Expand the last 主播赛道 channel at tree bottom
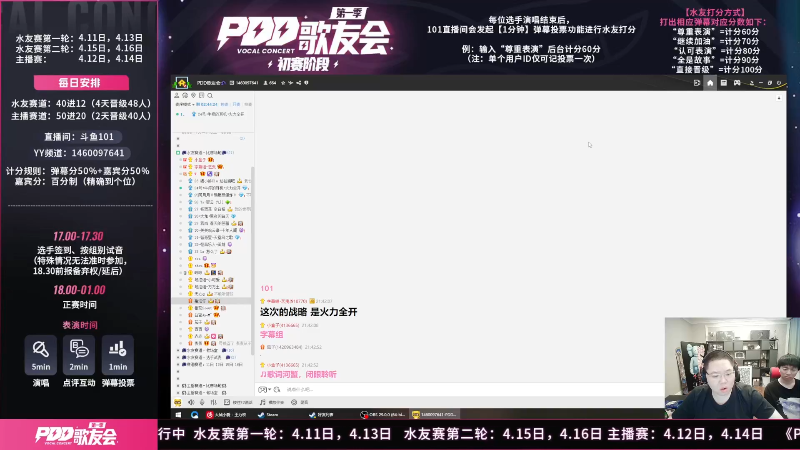 (x=178, y=393)
